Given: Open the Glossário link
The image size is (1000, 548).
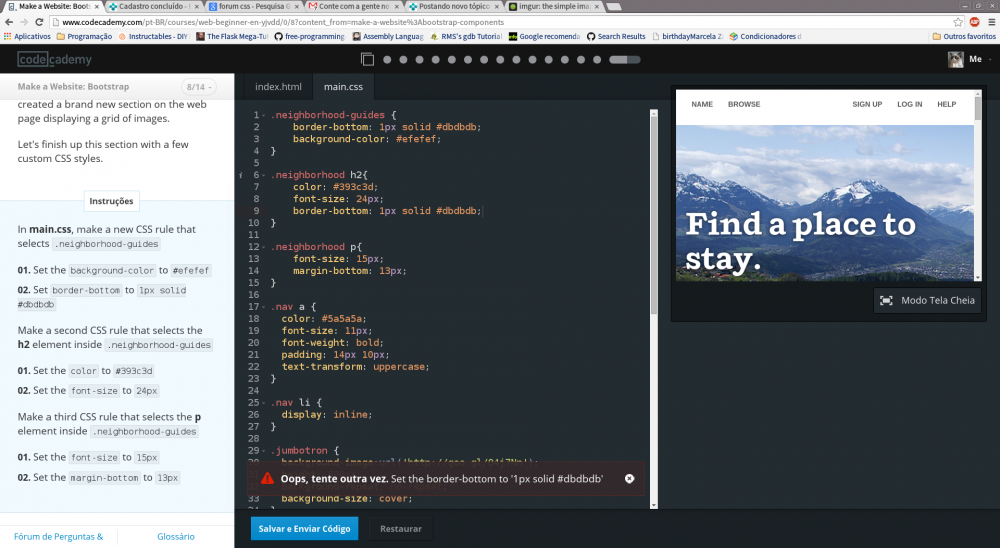Looking at the screenshot, I should coord(175,536).
